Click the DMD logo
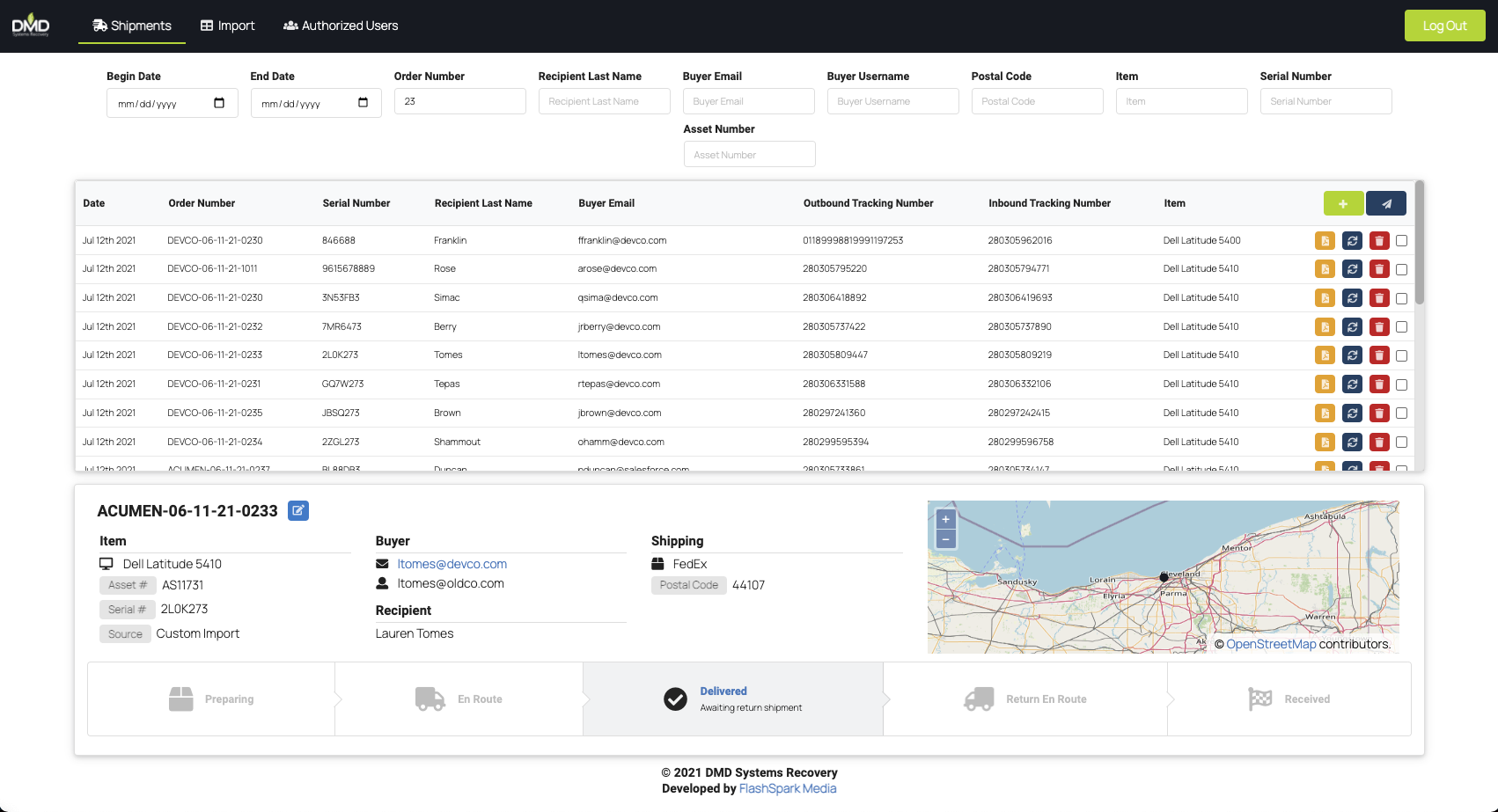1498x812 pixels. click(x=31, y=24)
